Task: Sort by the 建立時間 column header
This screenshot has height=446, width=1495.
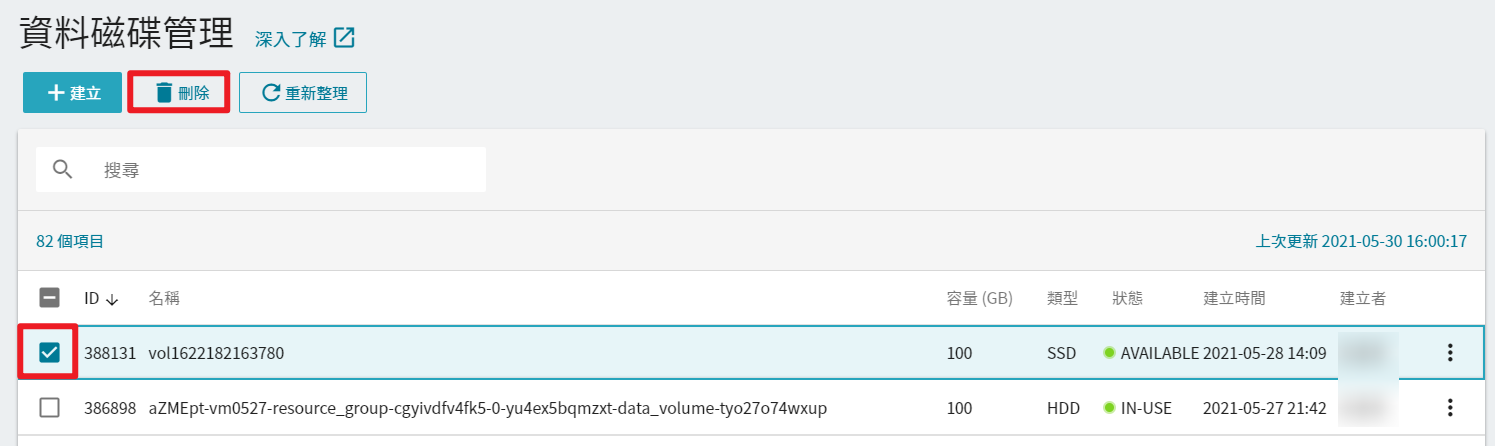Action: click(x=1234, y=298)
